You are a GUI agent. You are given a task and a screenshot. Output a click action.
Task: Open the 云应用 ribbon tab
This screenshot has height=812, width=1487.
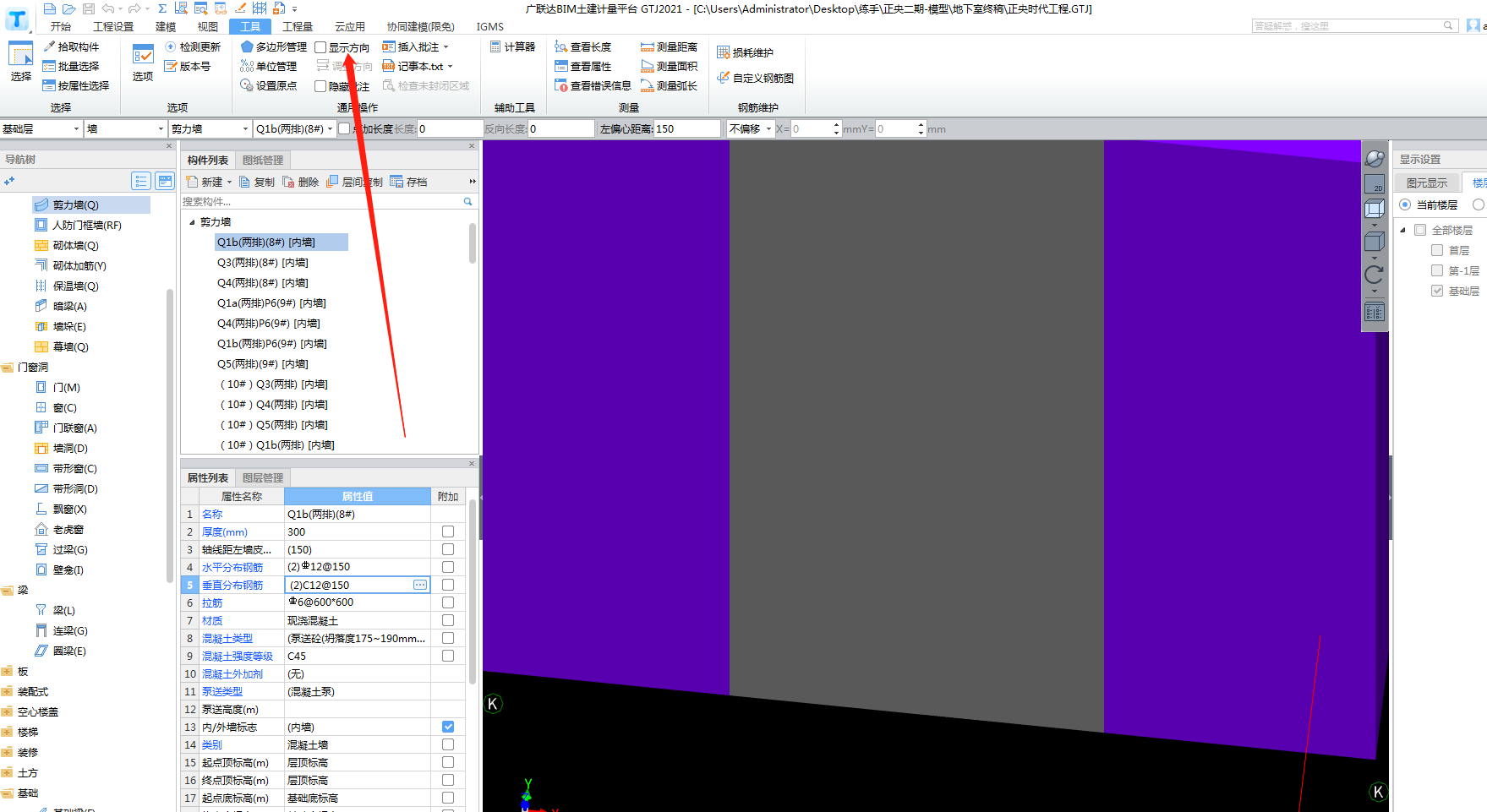point(350,26)
